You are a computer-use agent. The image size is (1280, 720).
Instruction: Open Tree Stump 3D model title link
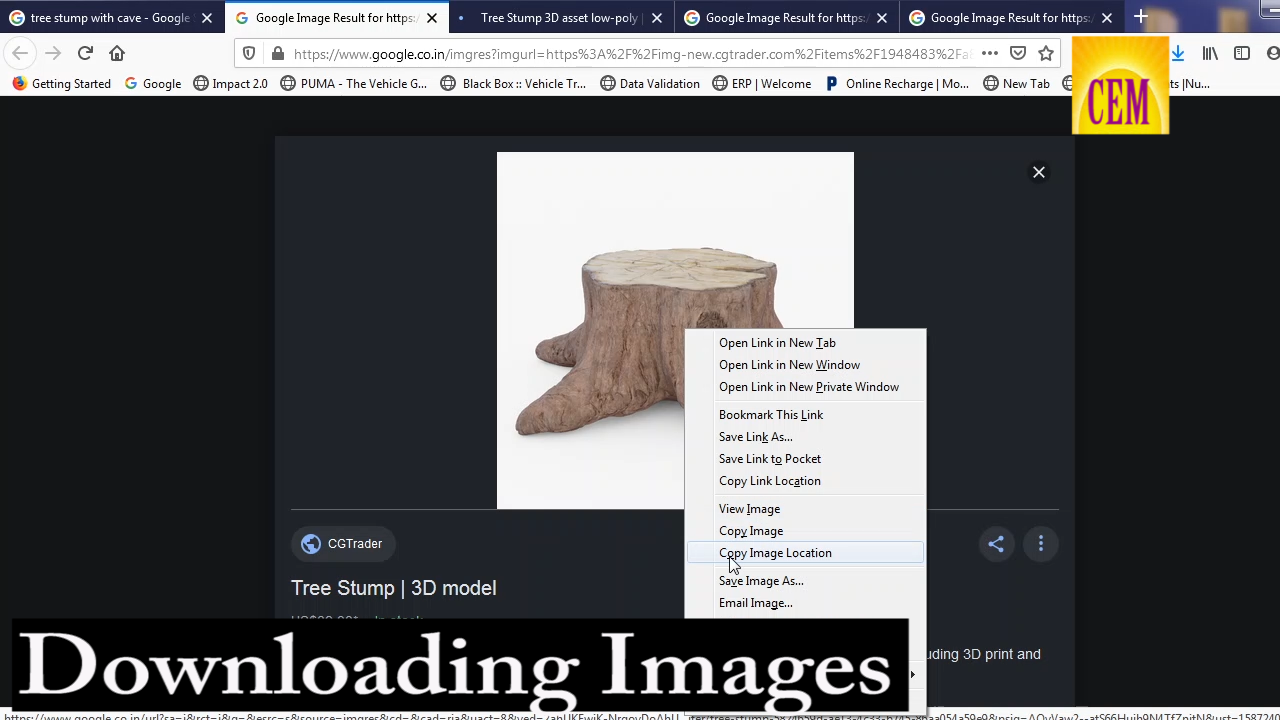click(x=394, y=588)
